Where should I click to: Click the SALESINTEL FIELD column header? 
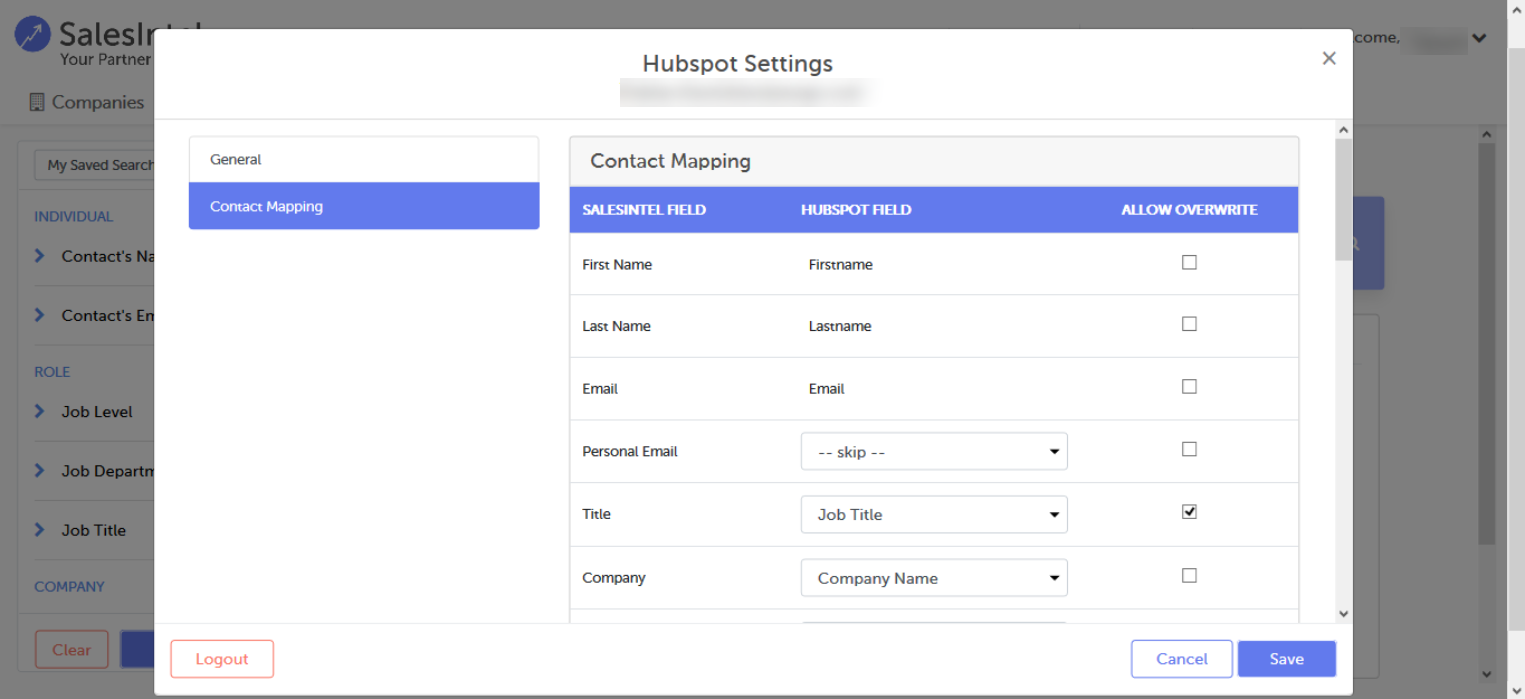point(644,210)
